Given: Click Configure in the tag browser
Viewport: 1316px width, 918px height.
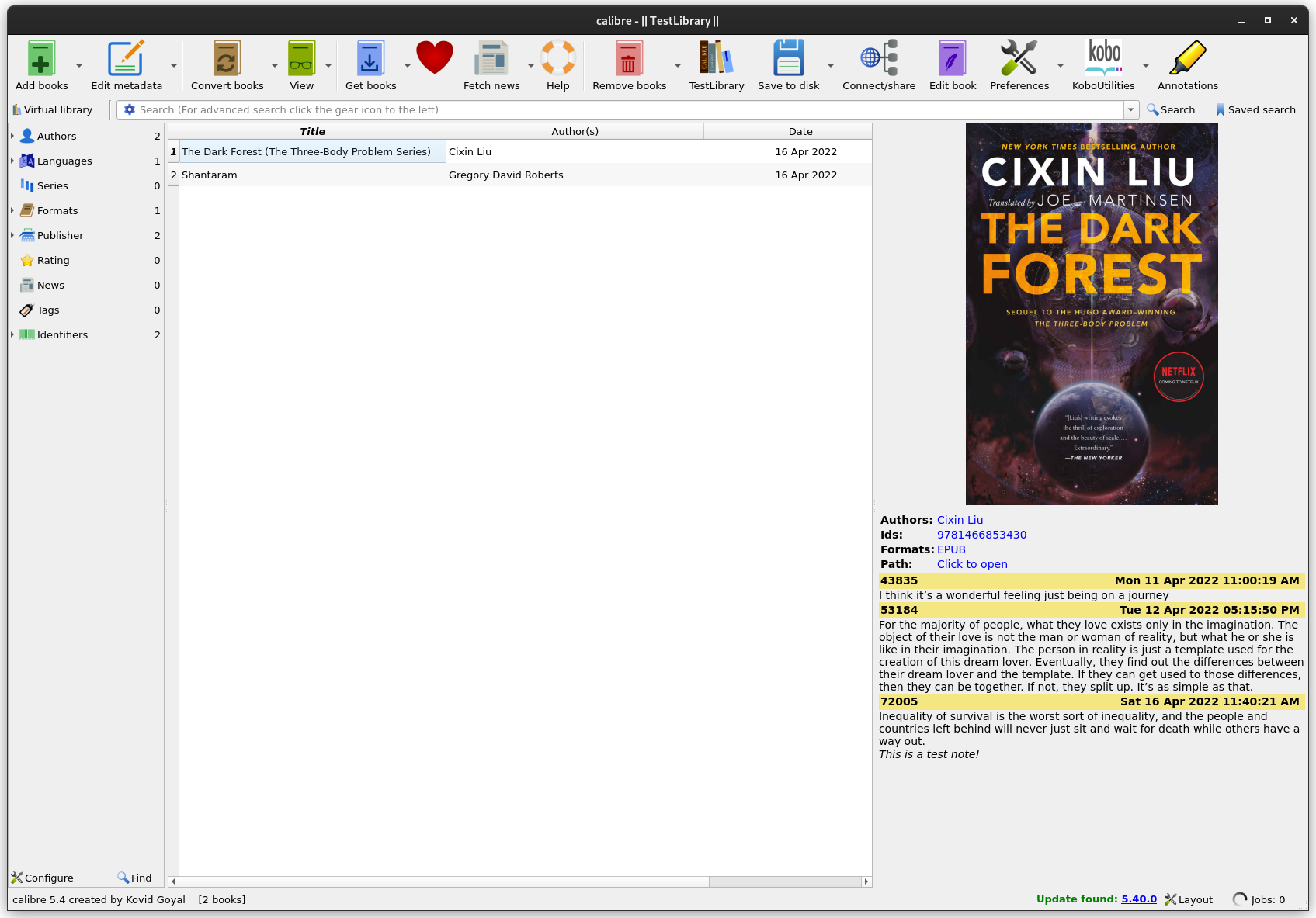Looking at the screenshot, I should tap(42, 878).
